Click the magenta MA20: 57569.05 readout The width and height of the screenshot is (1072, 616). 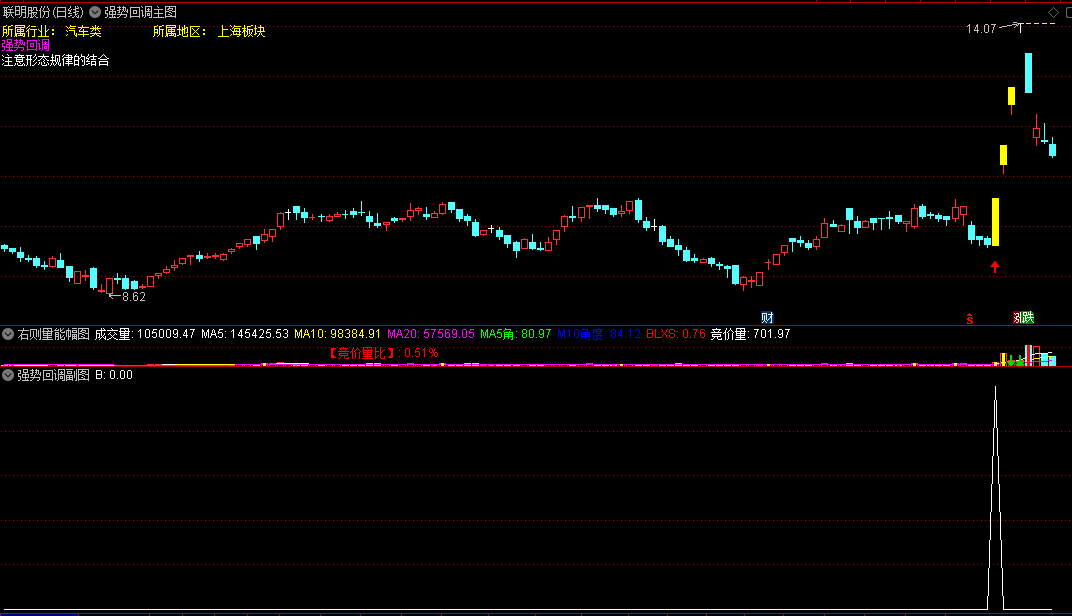click(431, 334)
